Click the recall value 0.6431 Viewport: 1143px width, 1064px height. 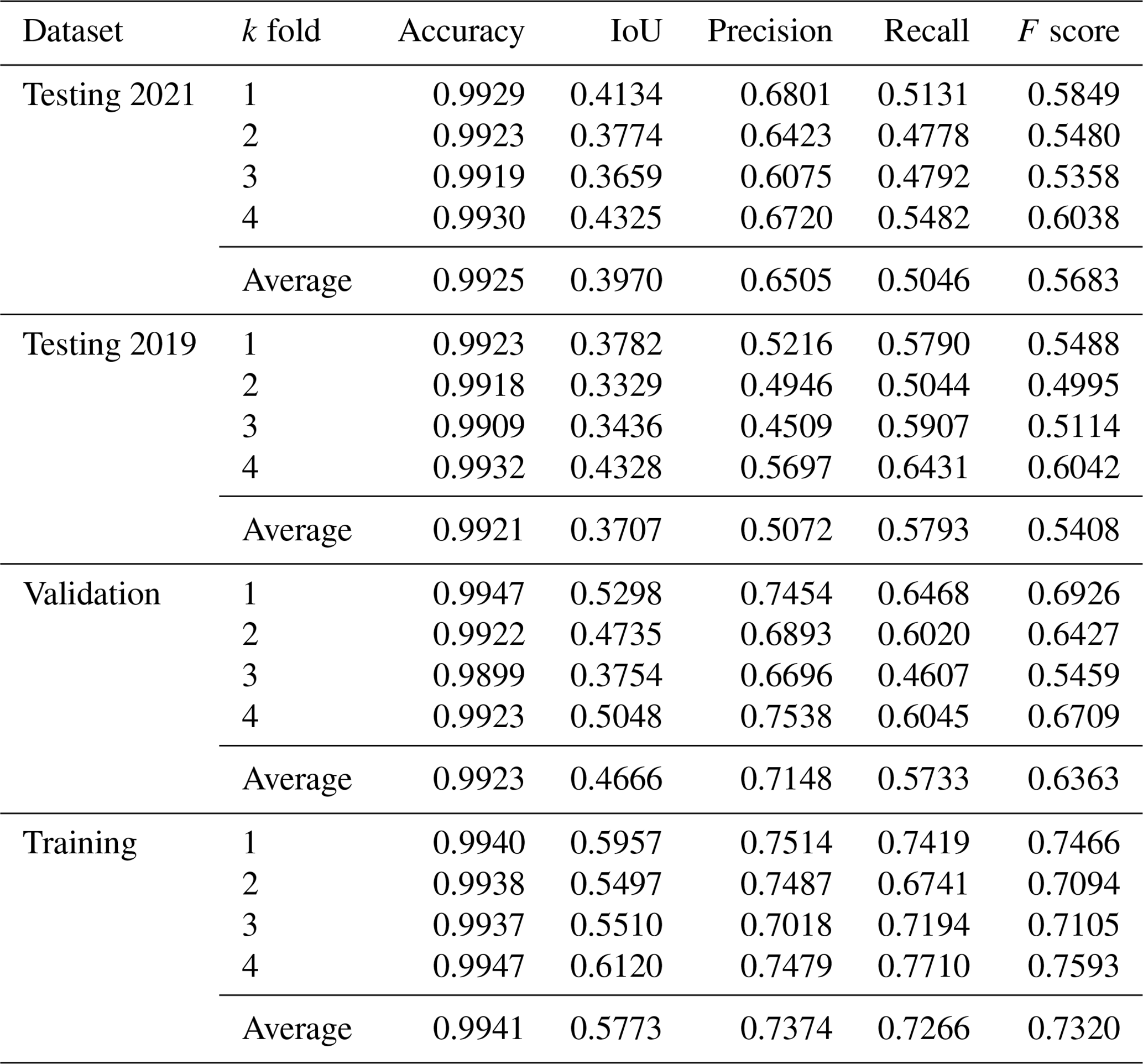click(x=923, y=467)
